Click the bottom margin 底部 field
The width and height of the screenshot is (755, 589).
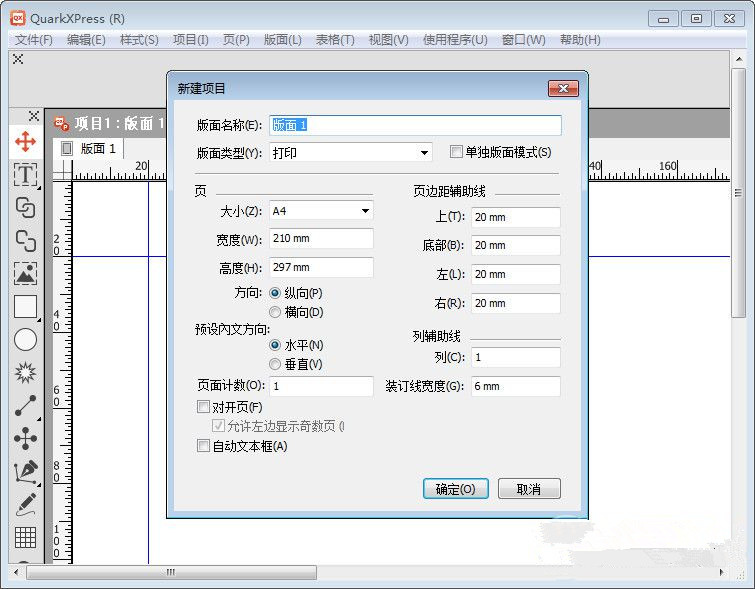point(516,246)
